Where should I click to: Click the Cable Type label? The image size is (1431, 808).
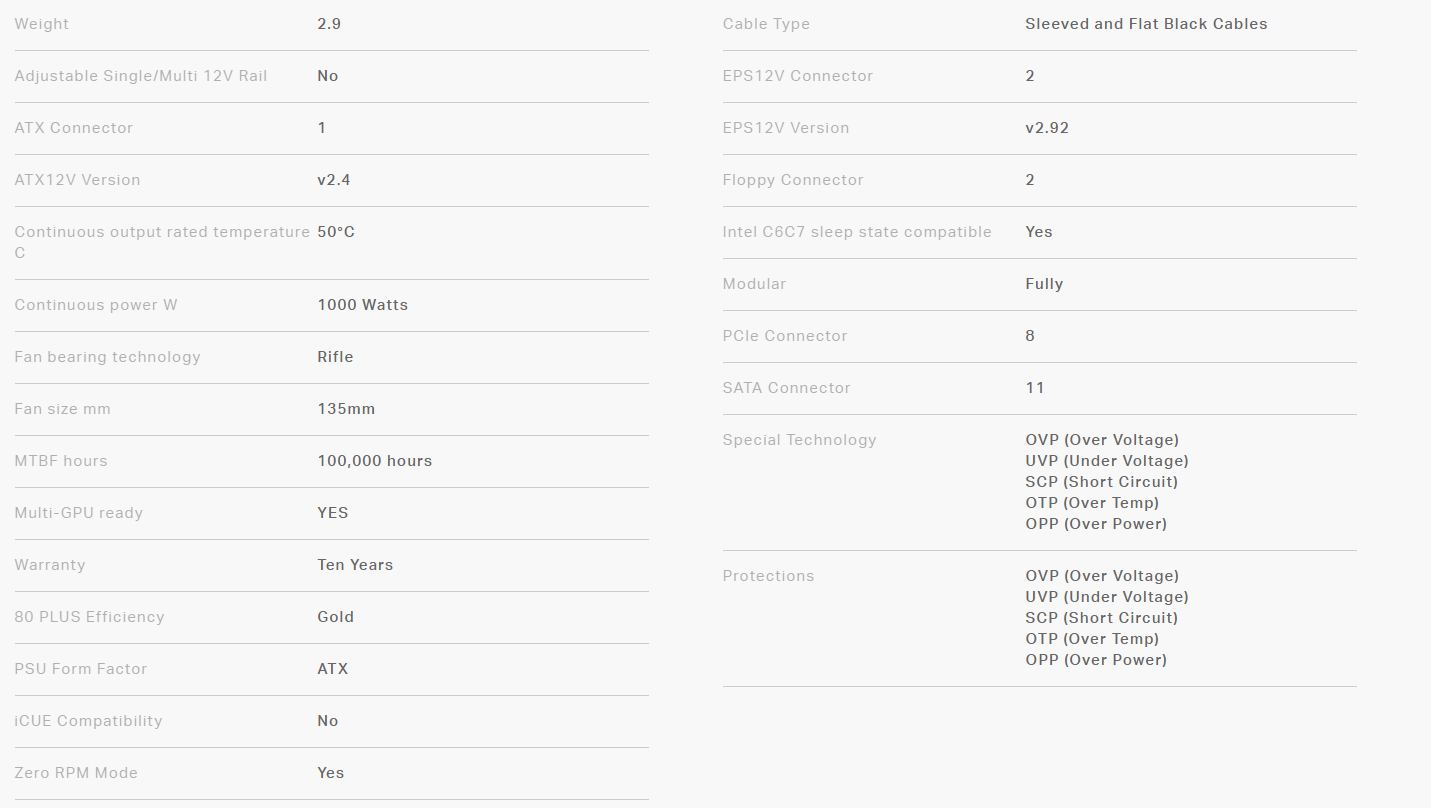pos(766,24)
